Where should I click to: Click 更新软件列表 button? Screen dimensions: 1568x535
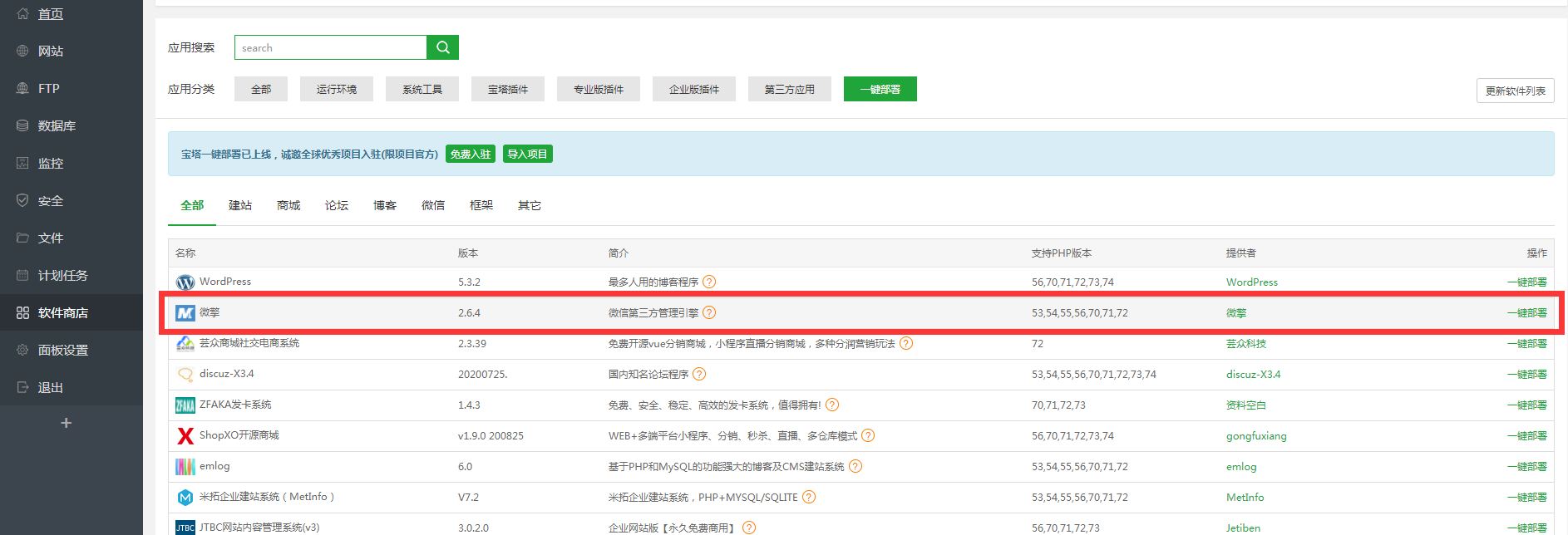pyautogui.click(x=1516, y=91)
